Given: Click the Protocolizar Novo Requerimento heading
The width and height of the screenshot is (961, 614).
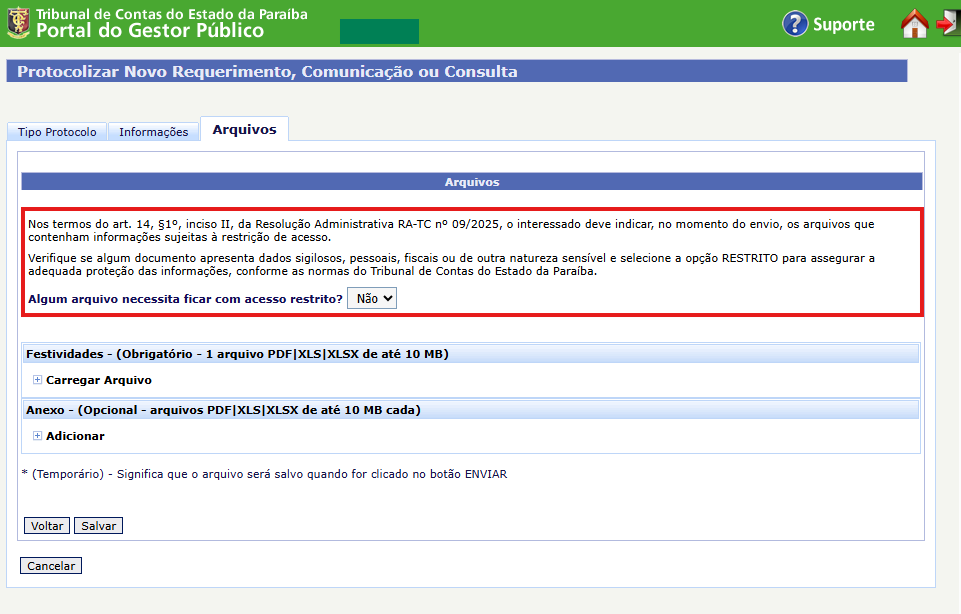Looking at the screenshot, I should click(267, 72).
